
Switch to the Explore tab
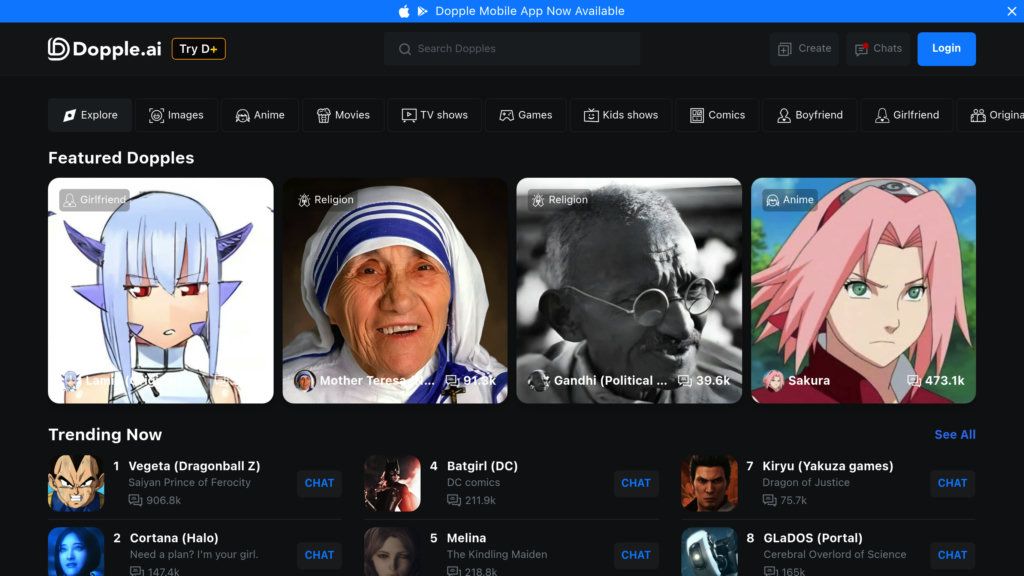89,115
